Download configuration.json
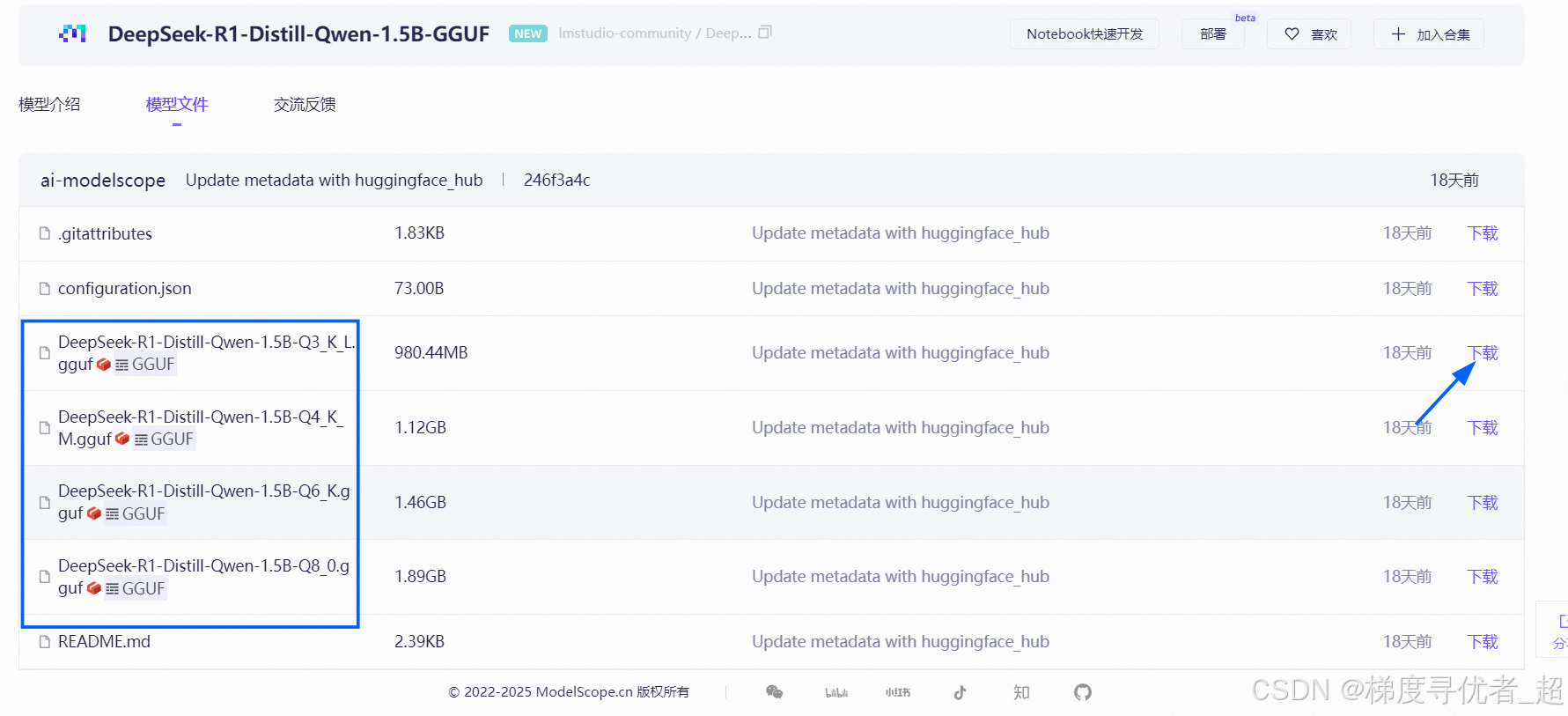This screenshot has width=1568, height=716. 1483,289
